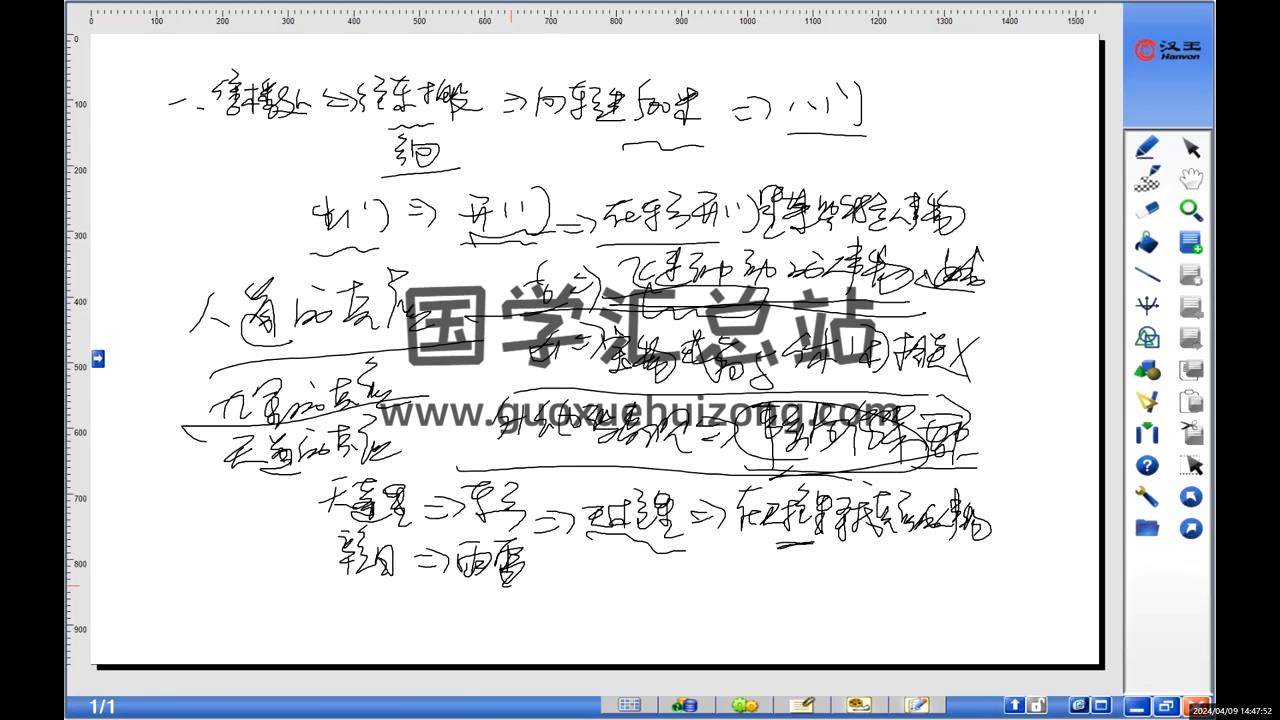Expand the left side panel arrow
The image size is (1280, 720).
(98, 358)
